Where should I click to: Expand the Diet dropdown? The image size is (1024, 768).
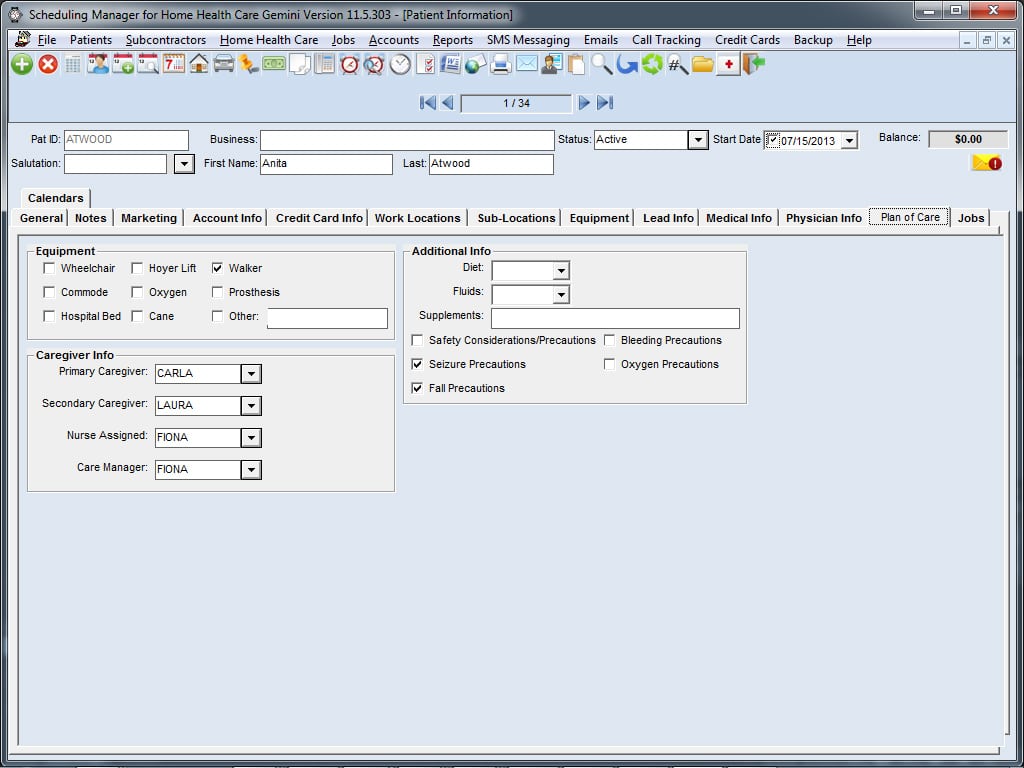[x=561, y=270]
